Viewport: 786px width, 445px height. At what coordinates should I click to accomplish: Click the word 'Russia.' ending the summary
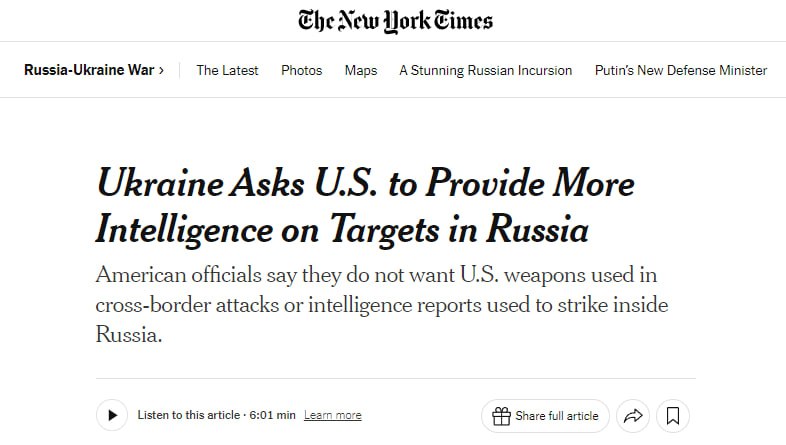(x=129, y=335)
